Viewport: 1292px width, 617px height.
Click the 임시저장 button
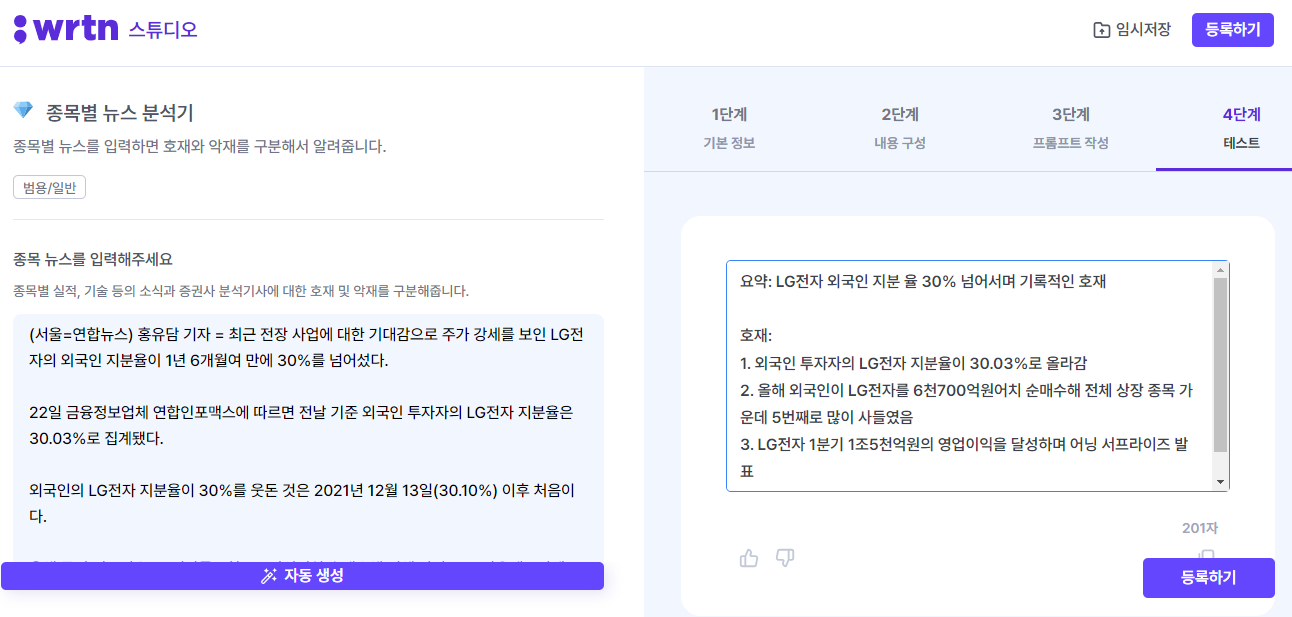(1132, 30)
